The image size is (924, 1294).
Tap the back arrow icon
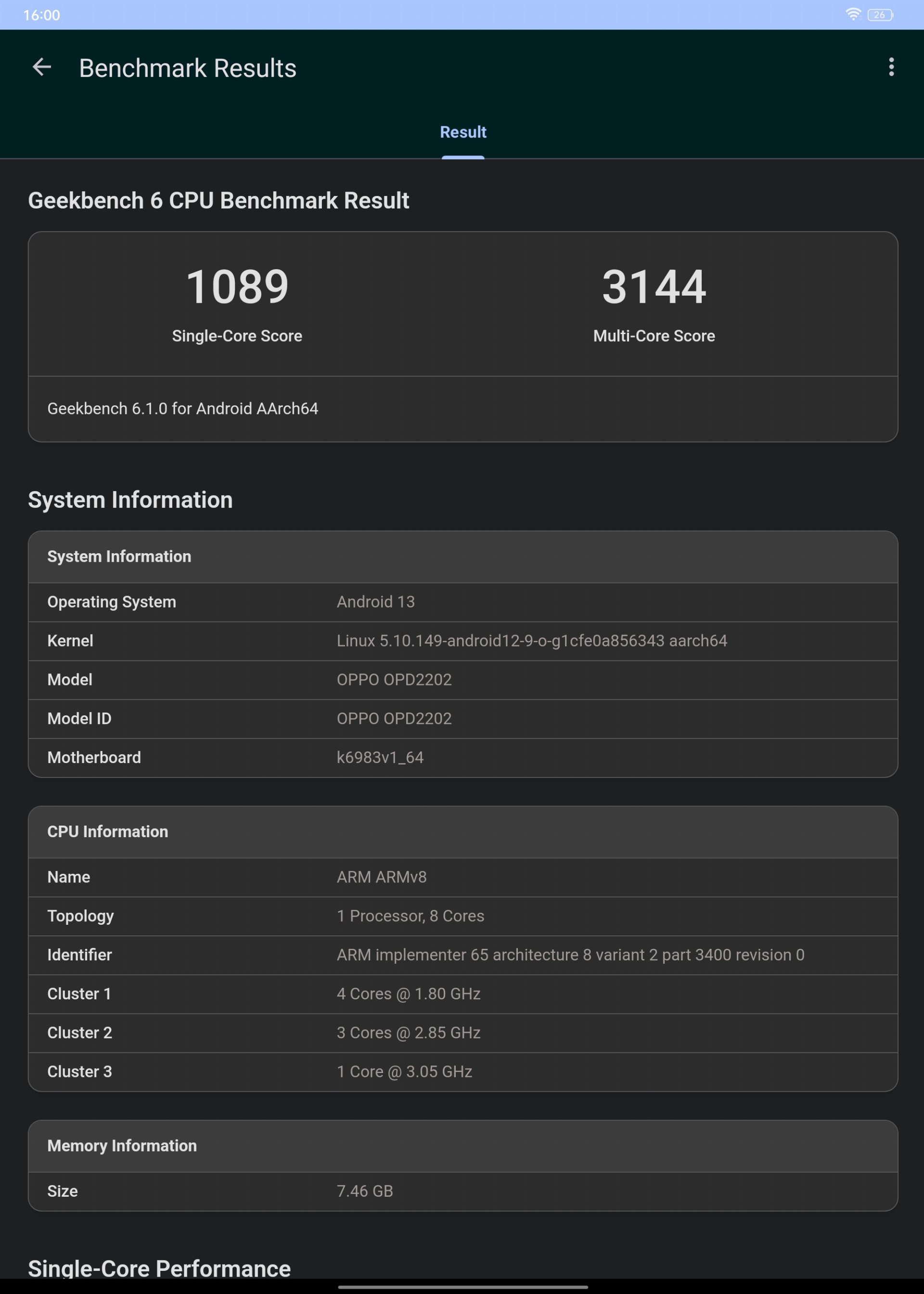pyautogui.click(x=41, y=67)
